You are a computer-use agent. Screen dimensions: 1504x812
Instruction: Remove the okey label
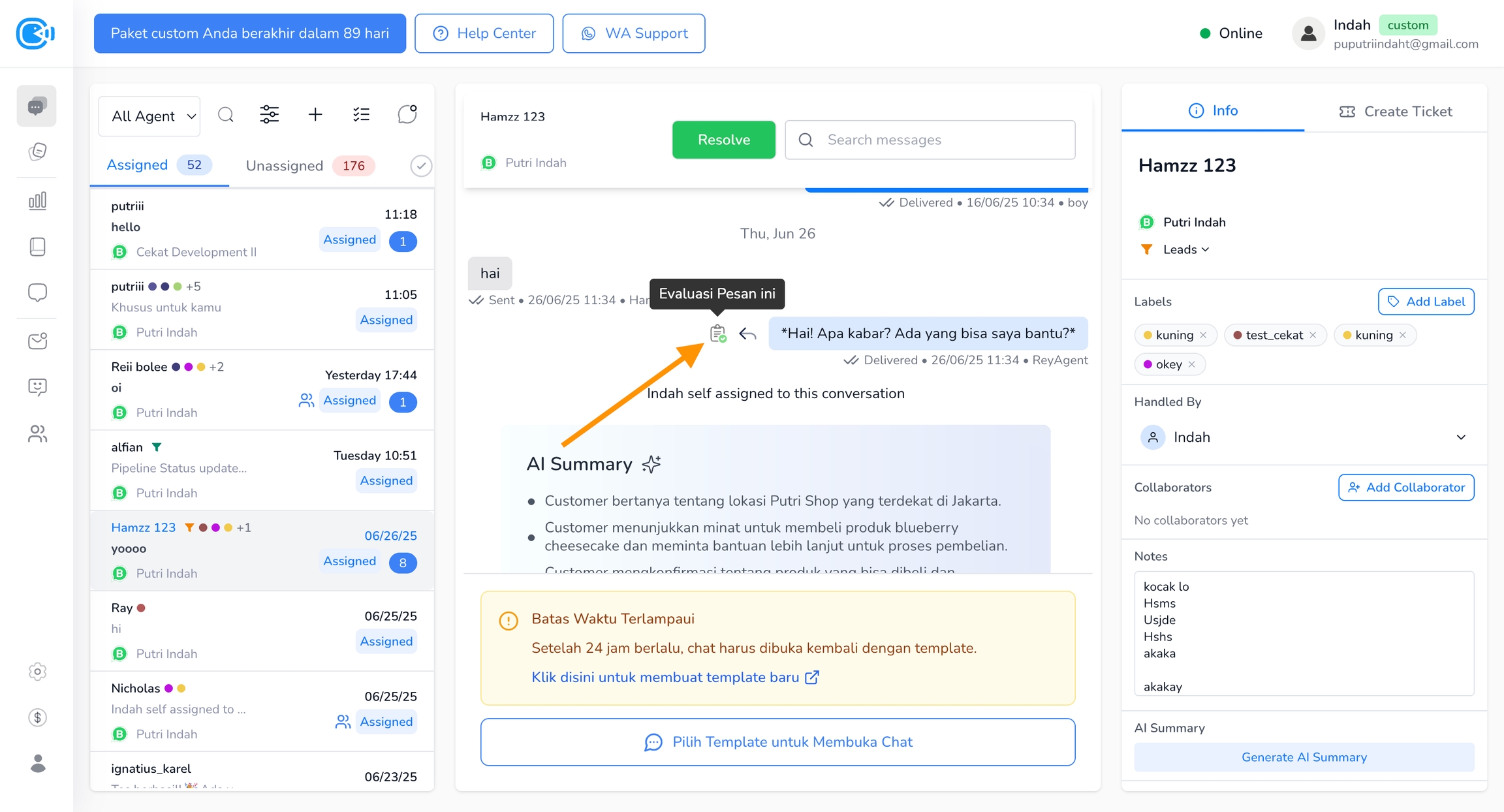(x=1192, y=364)
